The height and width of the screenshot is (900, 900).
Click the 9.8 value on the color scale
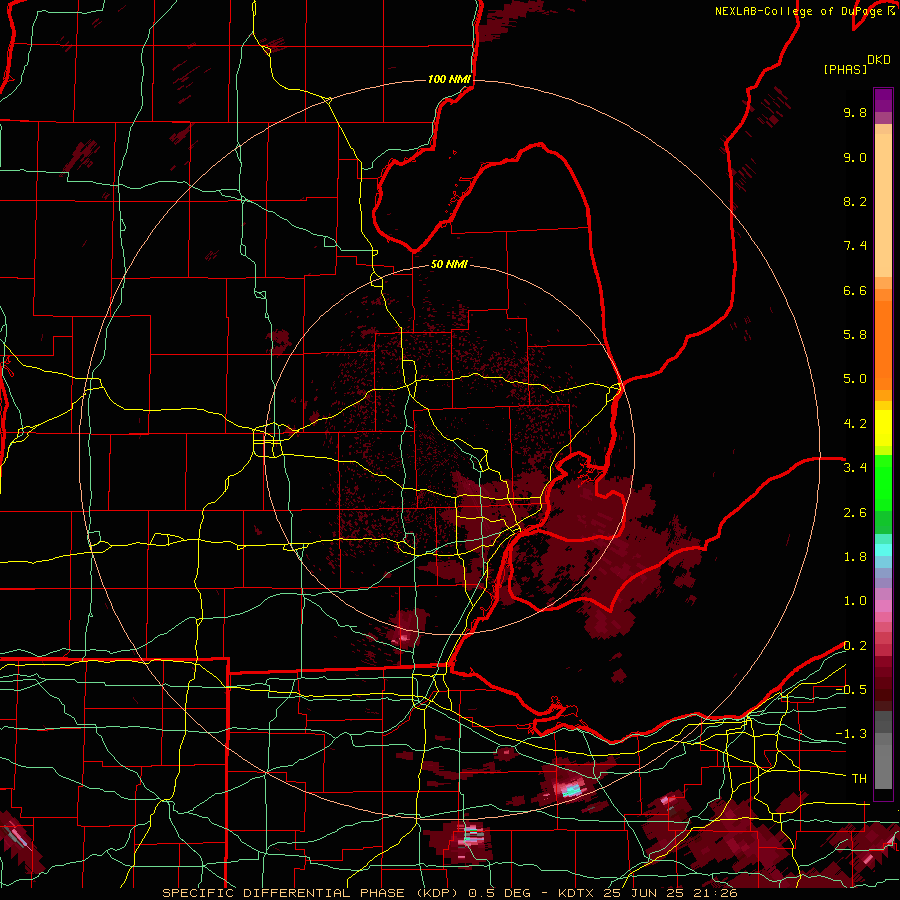pos(855,112)
